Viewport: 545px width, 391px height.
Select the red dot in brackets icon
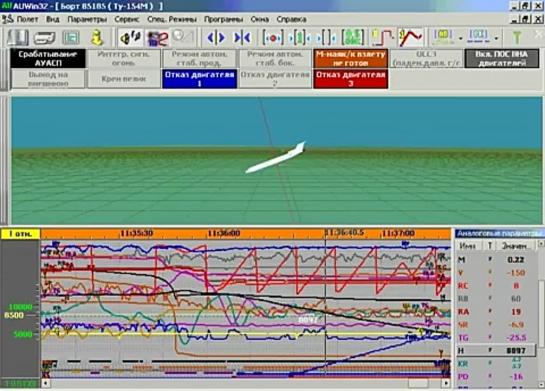273,38
